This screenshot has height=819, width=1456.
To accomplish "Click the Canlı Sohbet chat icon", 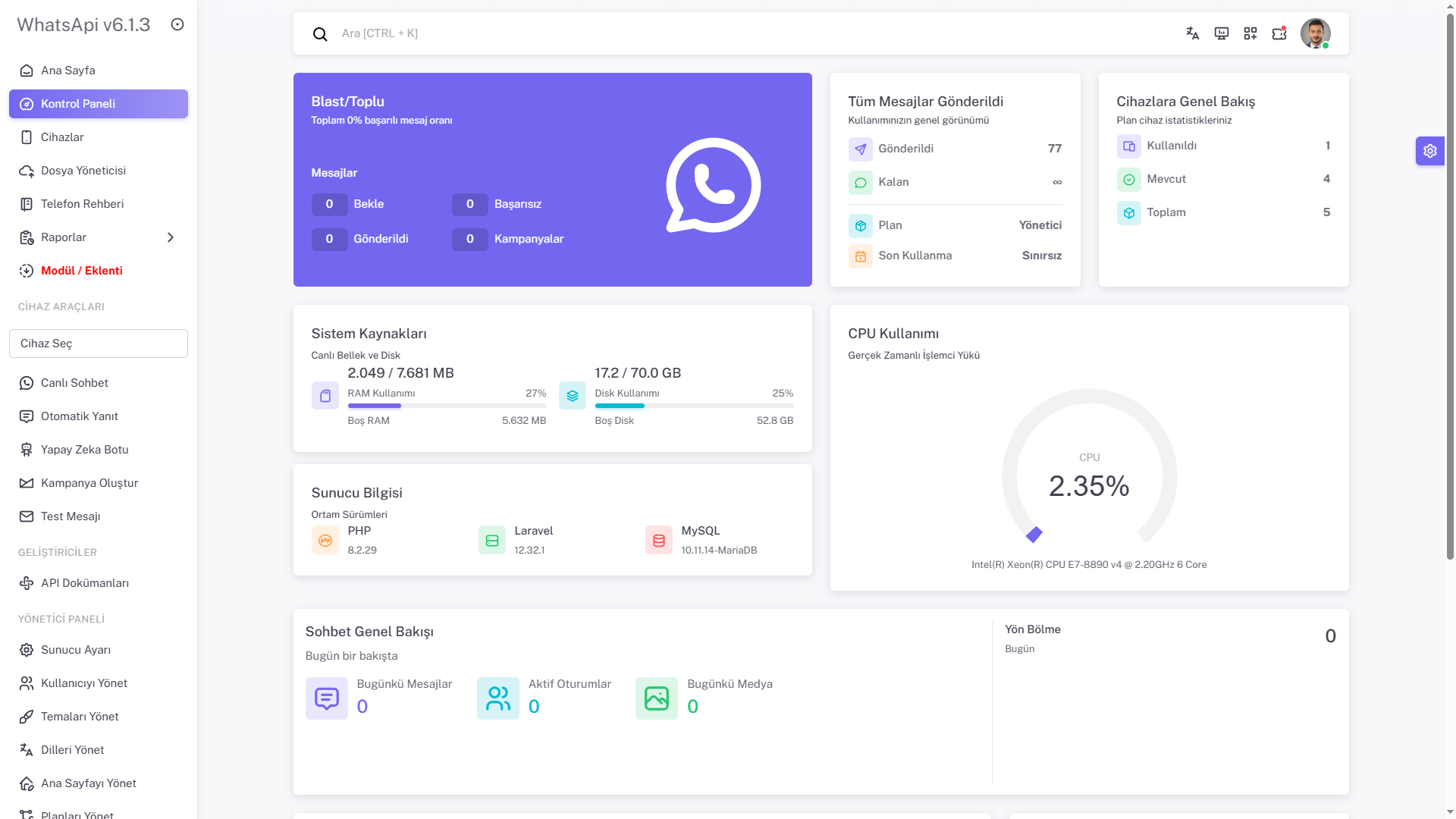I will coord(27,383).
